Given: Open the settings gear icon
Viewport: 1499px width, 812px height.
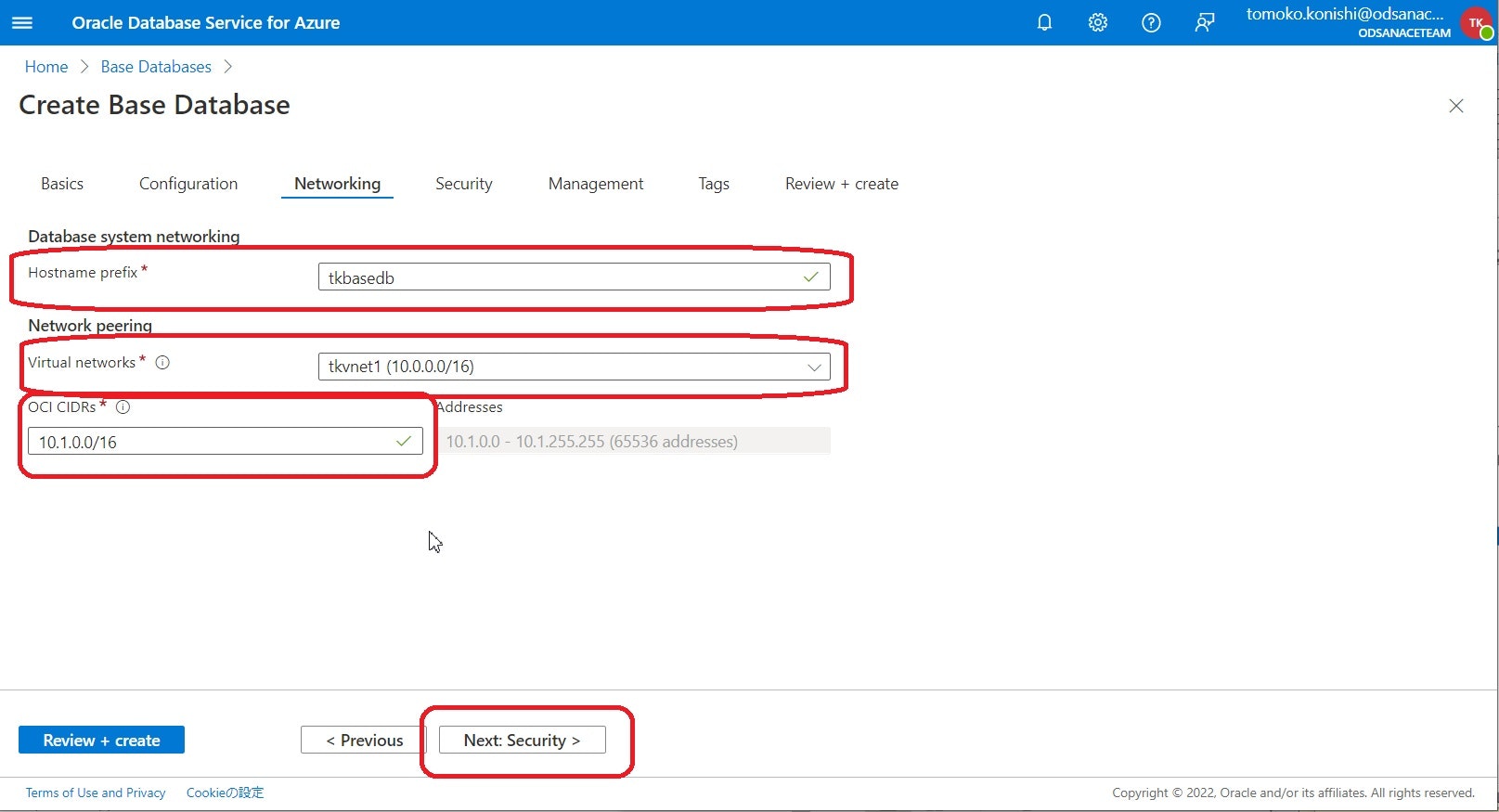Looking at the screenshot, I should coord(1098,22).
